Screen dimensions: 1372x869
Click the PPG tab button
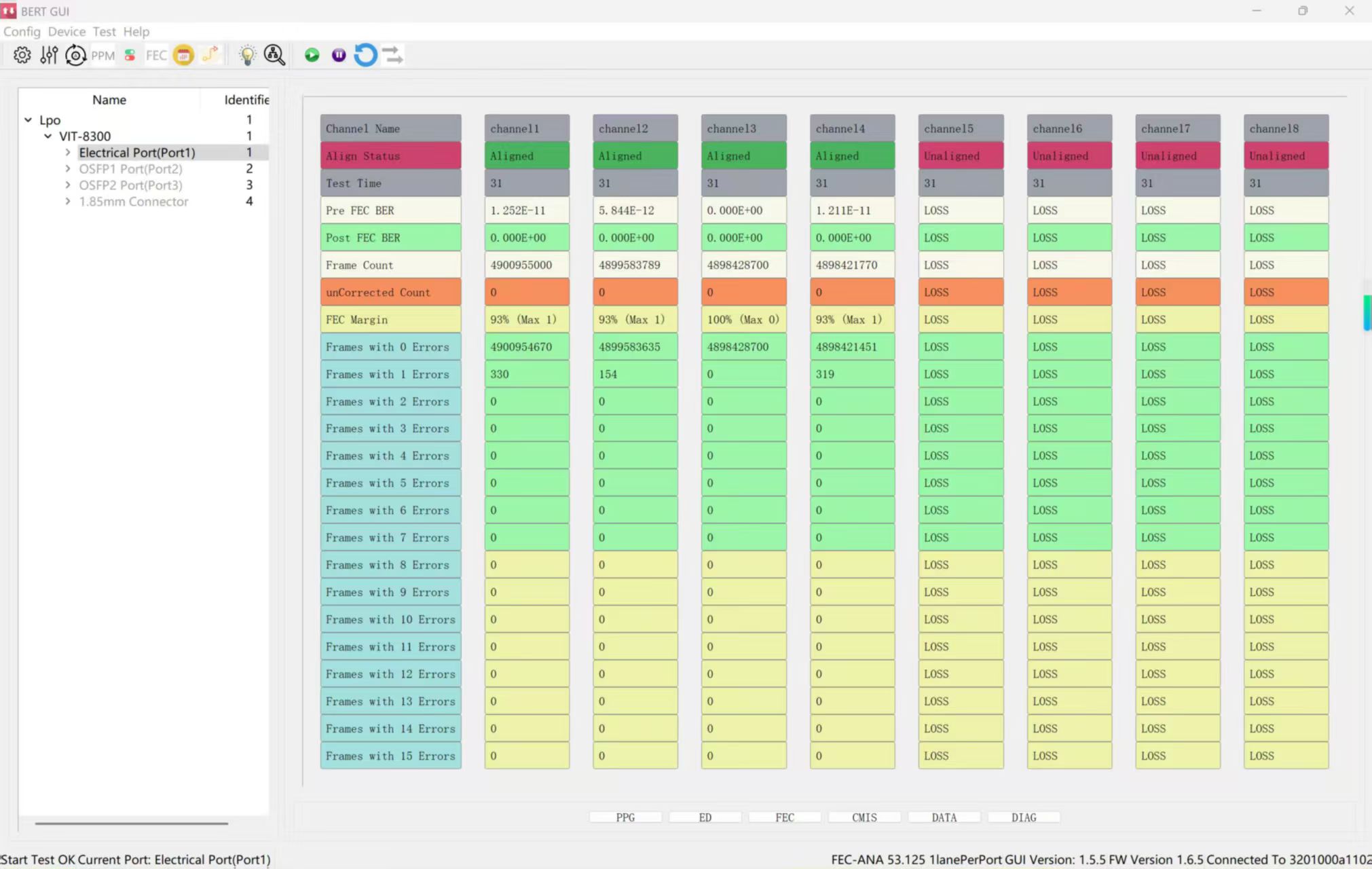[625, 817]
